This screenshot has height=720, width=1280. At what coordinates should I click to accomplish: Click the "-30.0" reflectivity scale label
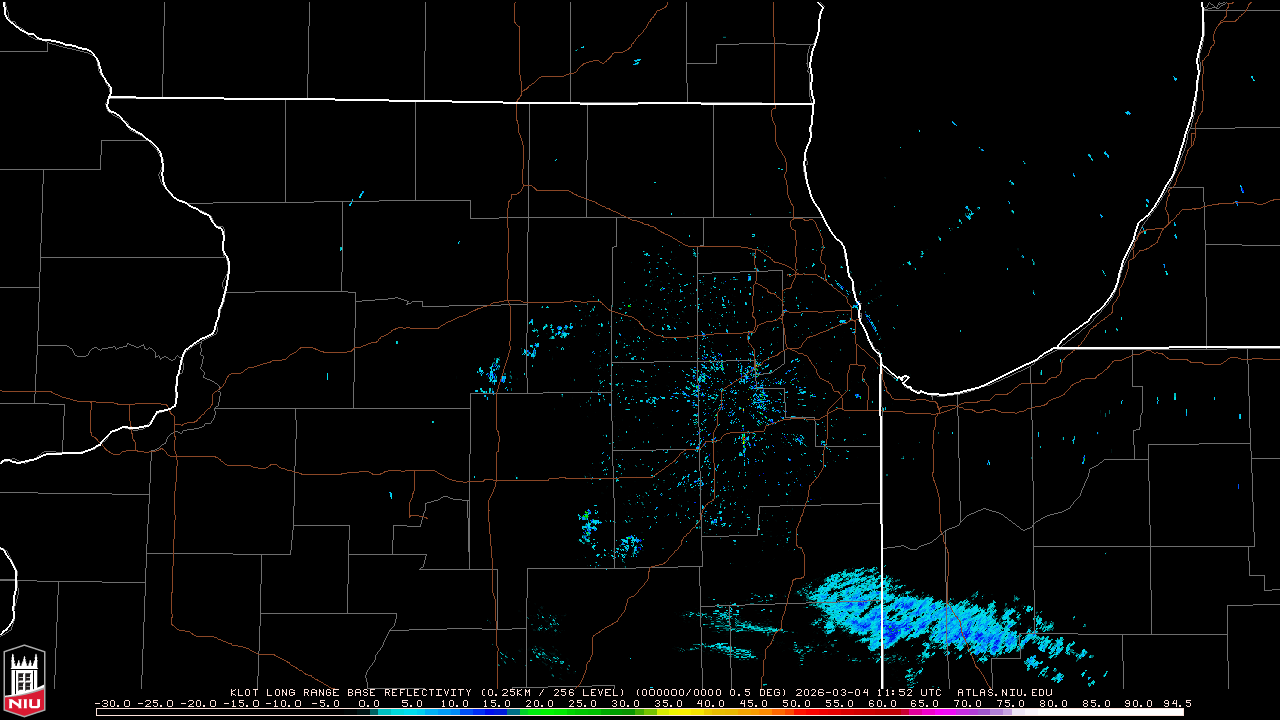click(x=112, y=704)
